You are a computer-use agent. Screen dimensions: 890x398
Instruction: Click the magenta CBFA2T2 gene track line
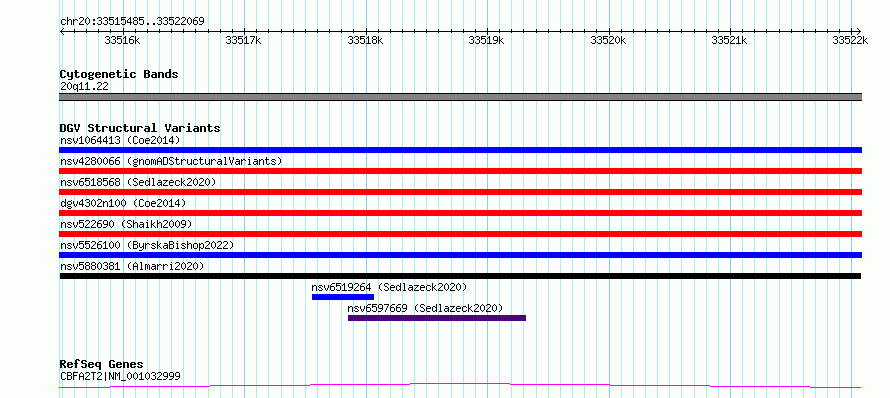coord(460,386)
